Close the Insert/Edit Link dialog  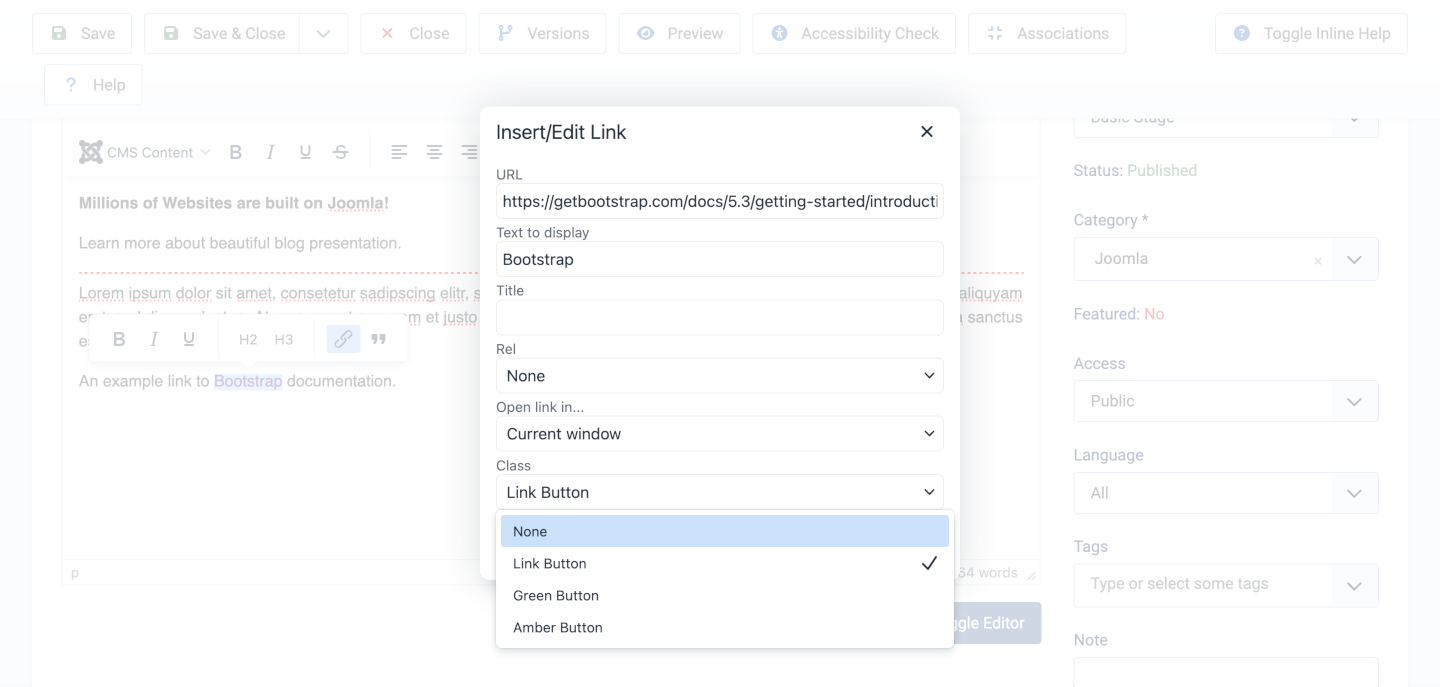tap(927, 132)
